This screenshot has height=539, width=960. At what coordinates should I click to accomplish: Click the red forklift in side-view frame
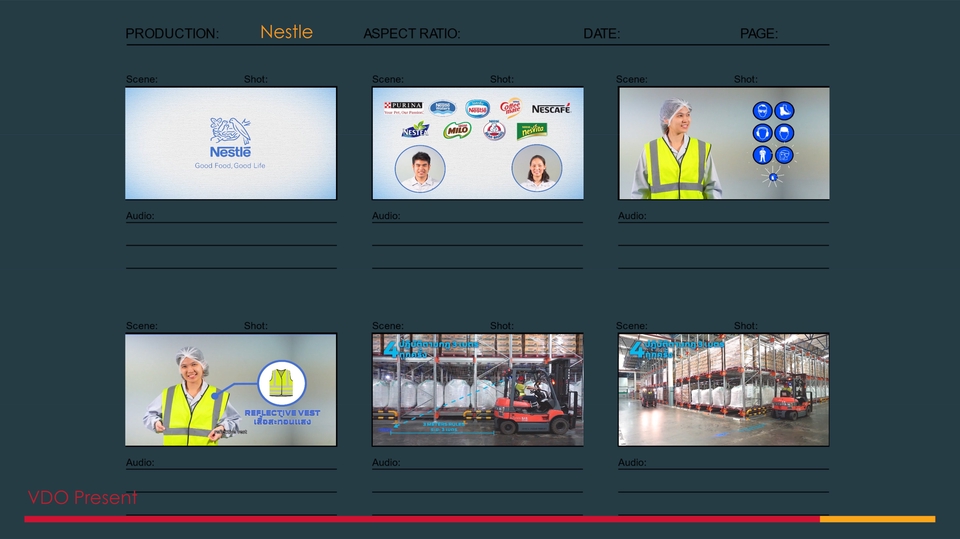[x=534, y=398]
